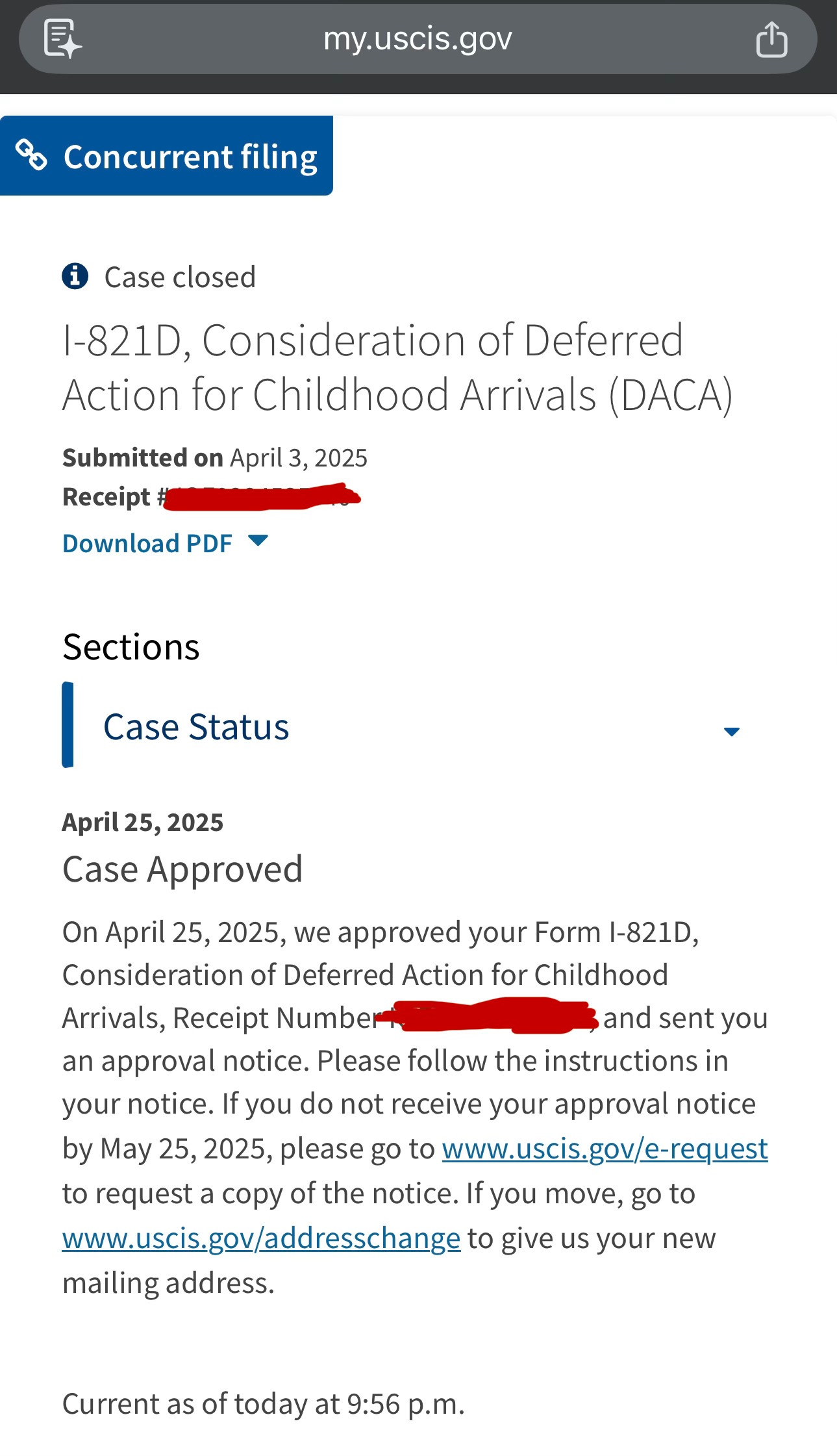Tap the share icon in address bar

point(771,40)
